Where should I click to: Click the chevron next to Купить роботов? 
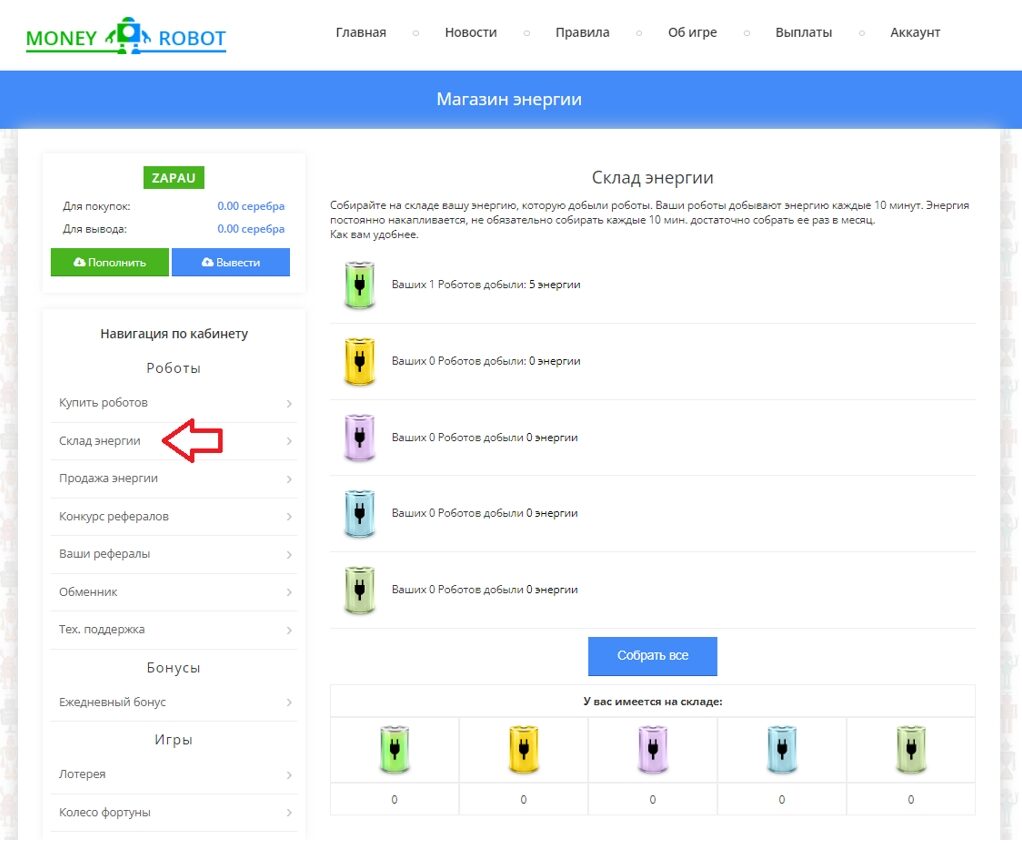[289, 404]
